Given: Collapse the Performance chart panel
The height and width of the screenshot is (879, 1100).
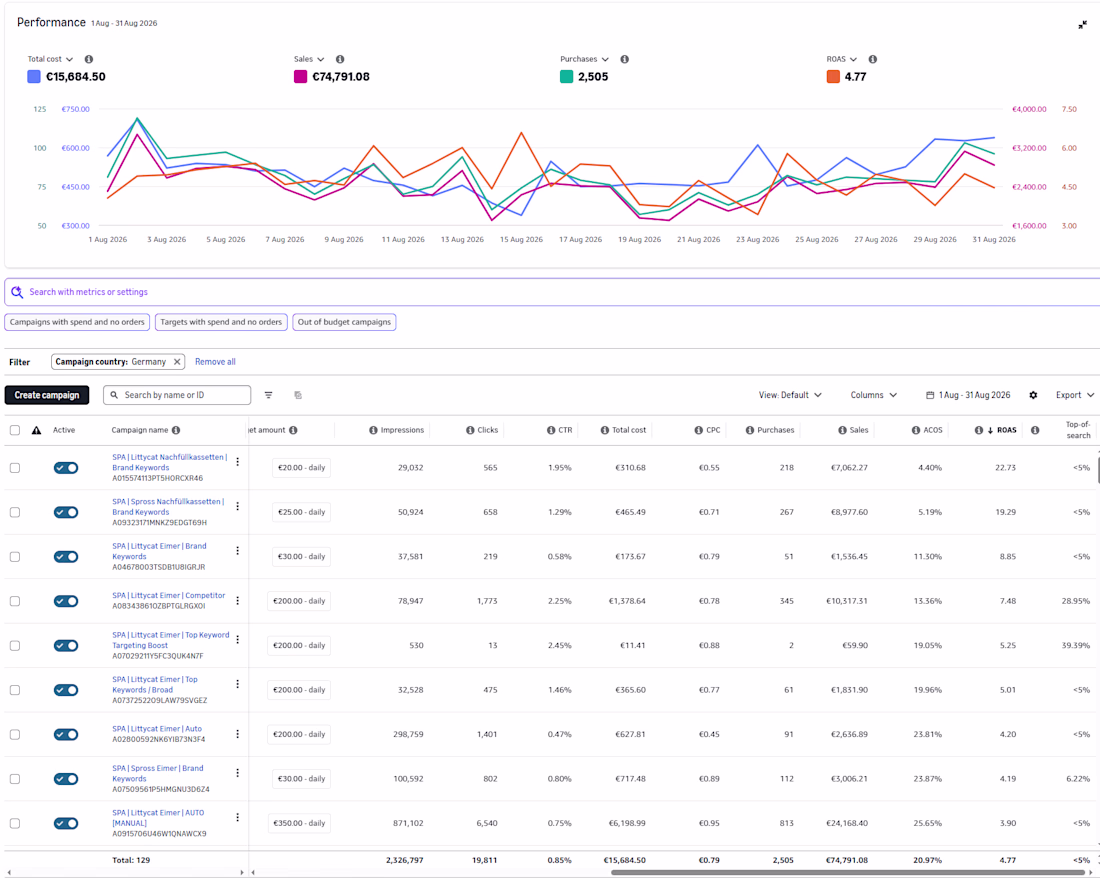Looking at the screenshot, I should tap(1082, 25).
